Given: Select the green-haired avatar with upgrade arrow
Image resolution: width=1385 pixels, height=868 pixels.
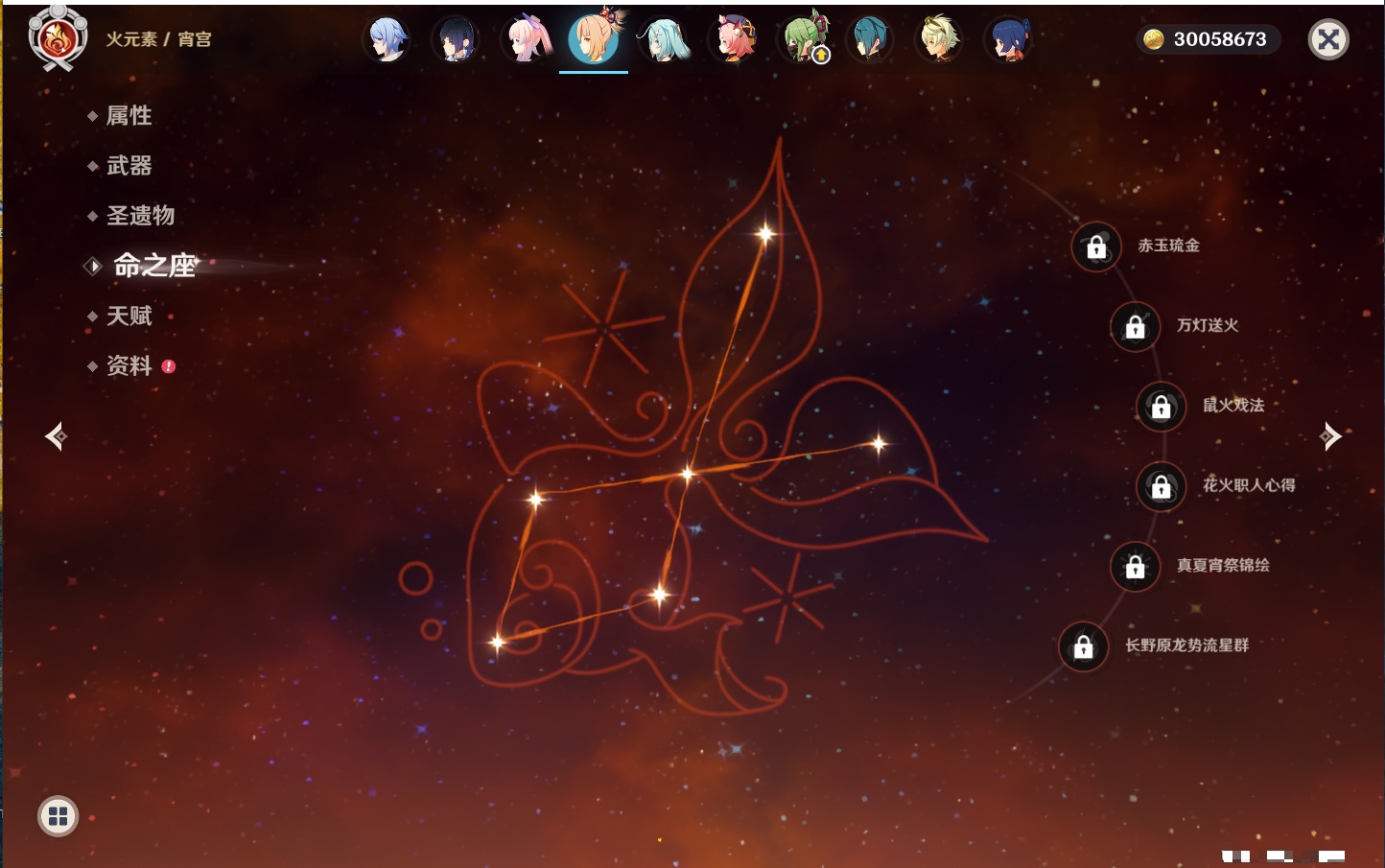Looking at the screenshot, I should (802, 40).
